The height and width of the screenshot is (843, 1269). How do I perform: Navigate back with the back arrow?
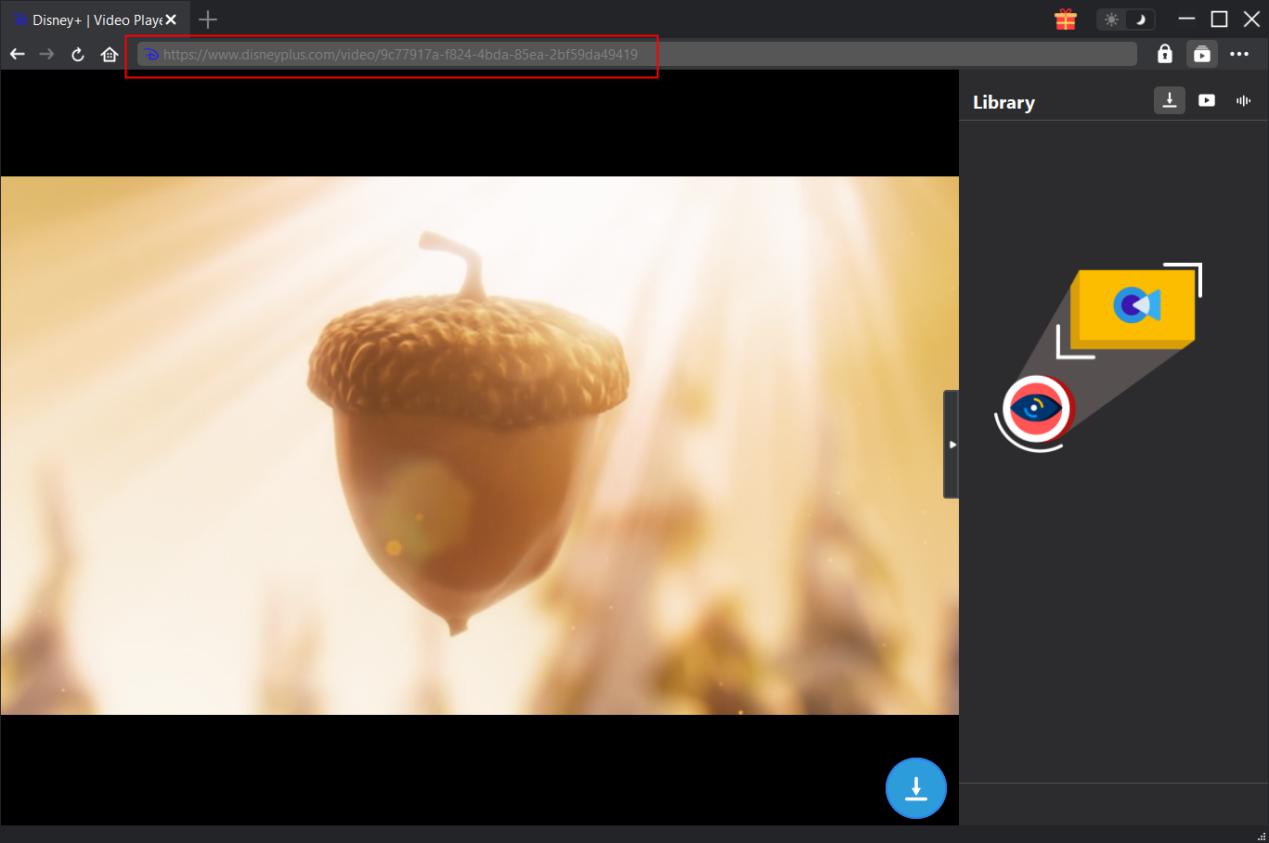coord(17,54)
